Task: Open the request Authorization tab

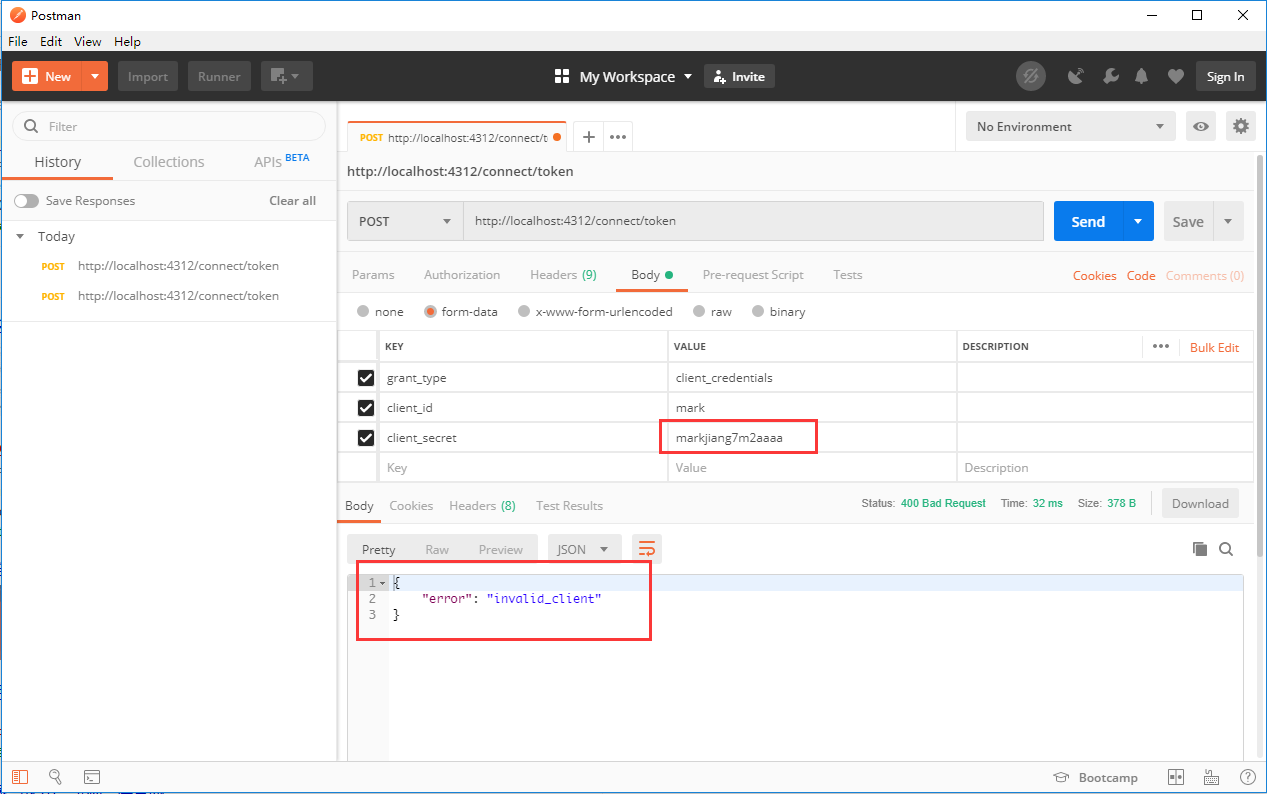Action: [x=462, y=275]
